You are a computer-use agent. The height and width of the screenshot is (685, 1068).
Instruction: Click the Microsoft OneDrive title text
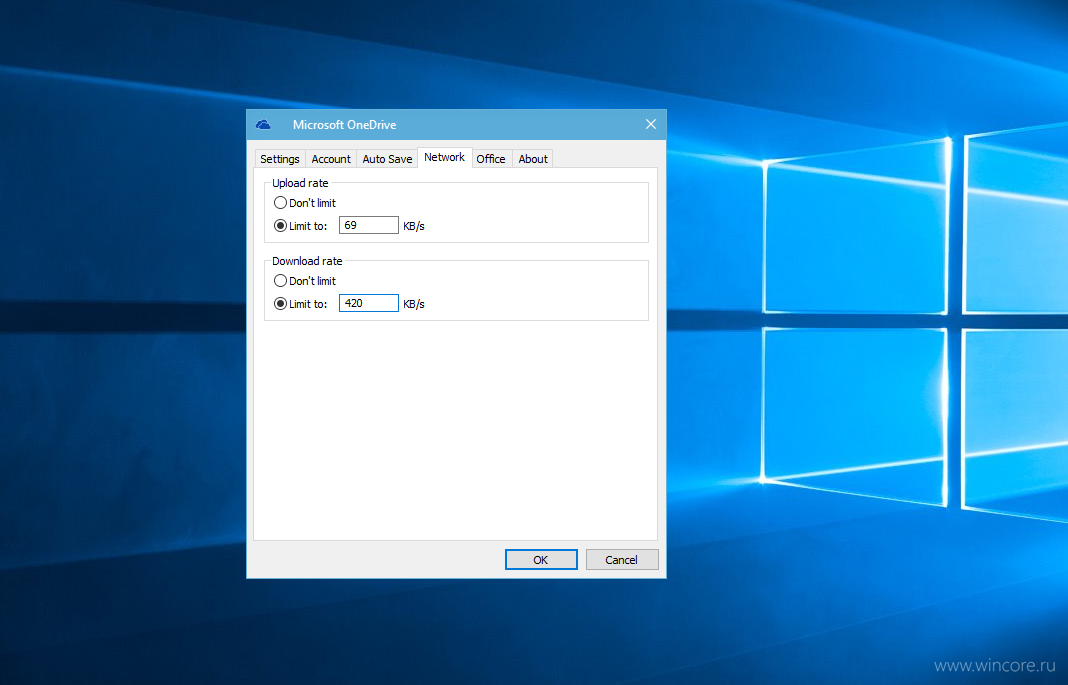click(345, 125)
